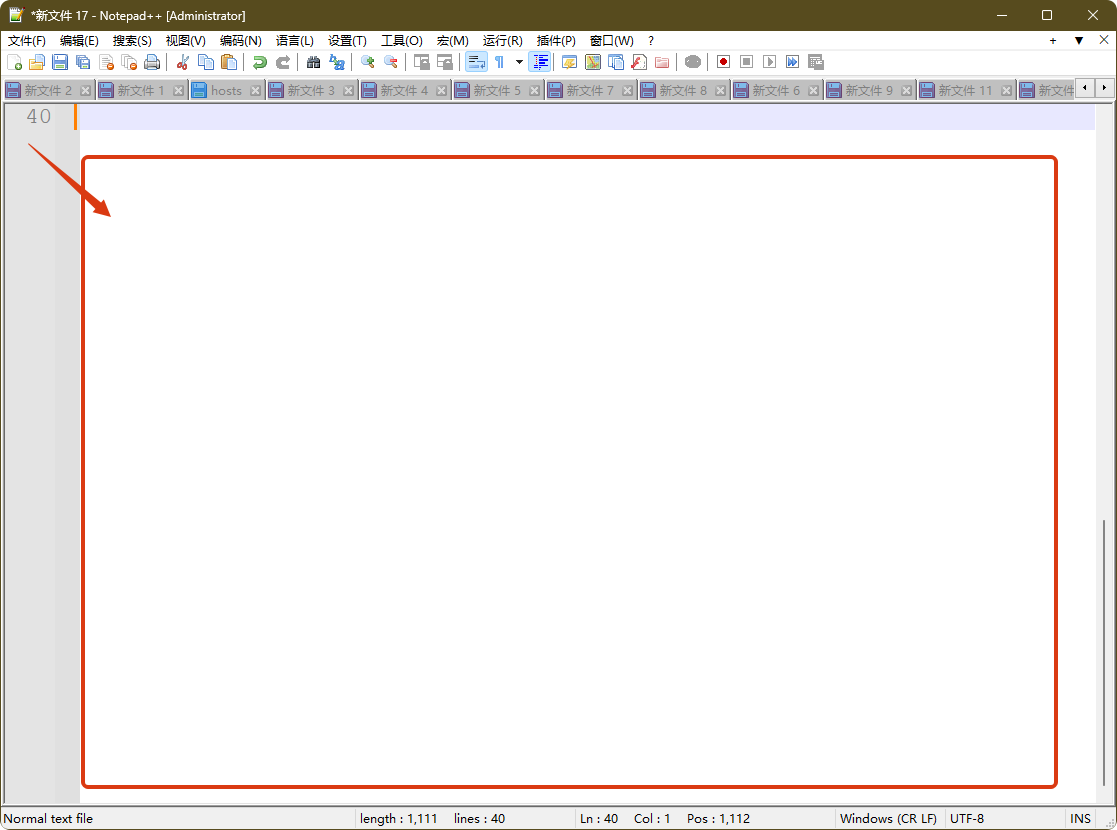Click the Undo green arrow icon
1117x830 pixels.
[x=259, y=62]
